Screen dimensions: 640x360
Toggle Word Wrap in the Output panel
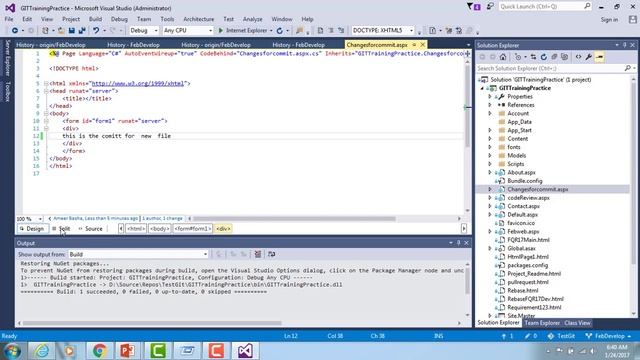click(271, 254)
